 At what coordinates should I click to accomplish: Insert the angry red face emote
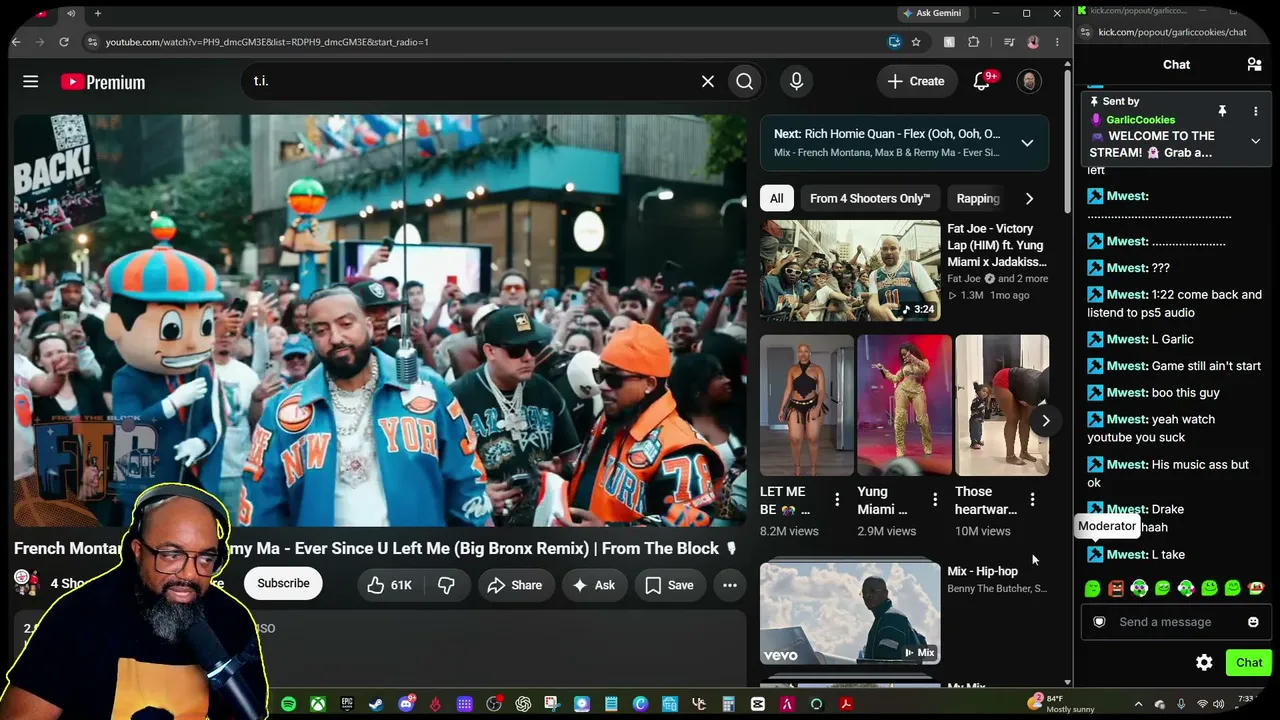1115,589
